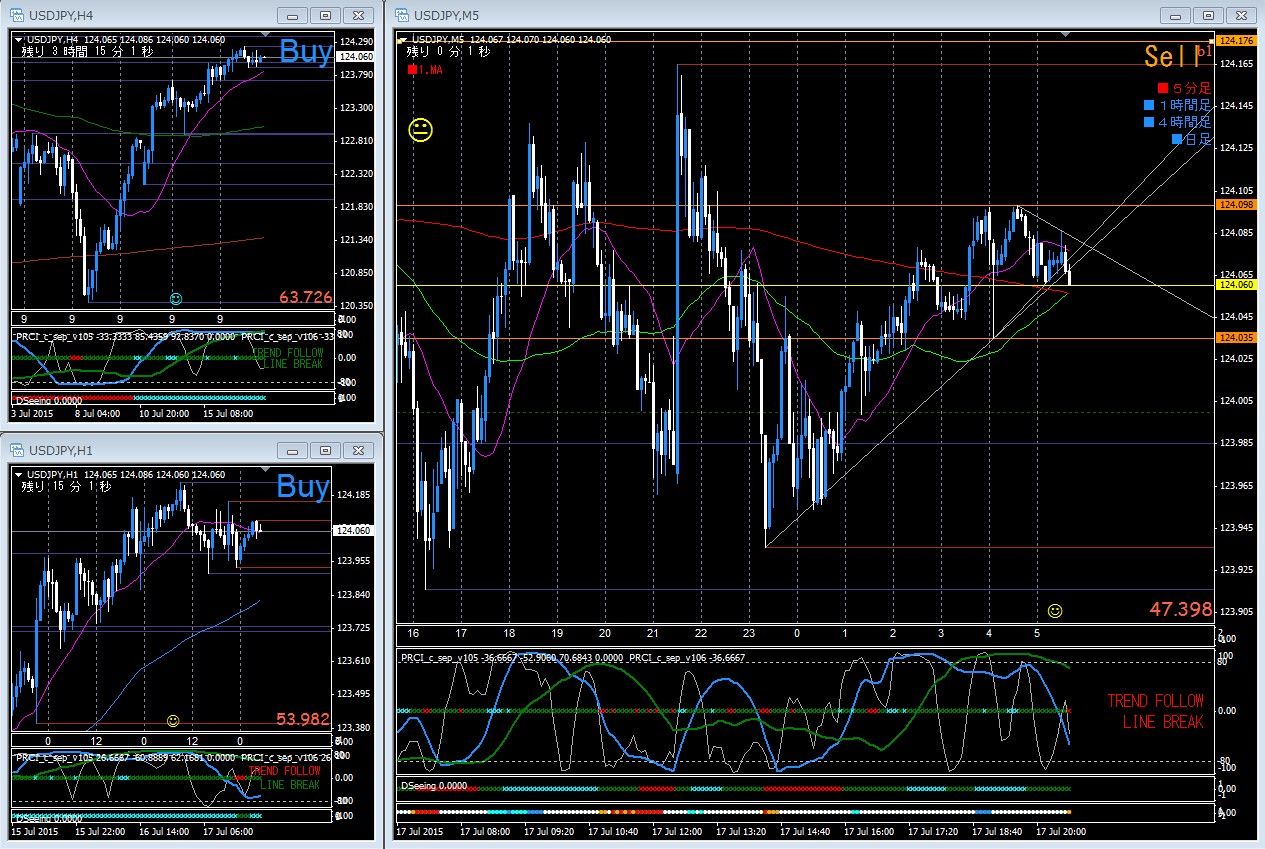This screenshot has height=849, width=1265.
Task: Click the USDJPY,H4 window title icon
Action: (16, 15)
